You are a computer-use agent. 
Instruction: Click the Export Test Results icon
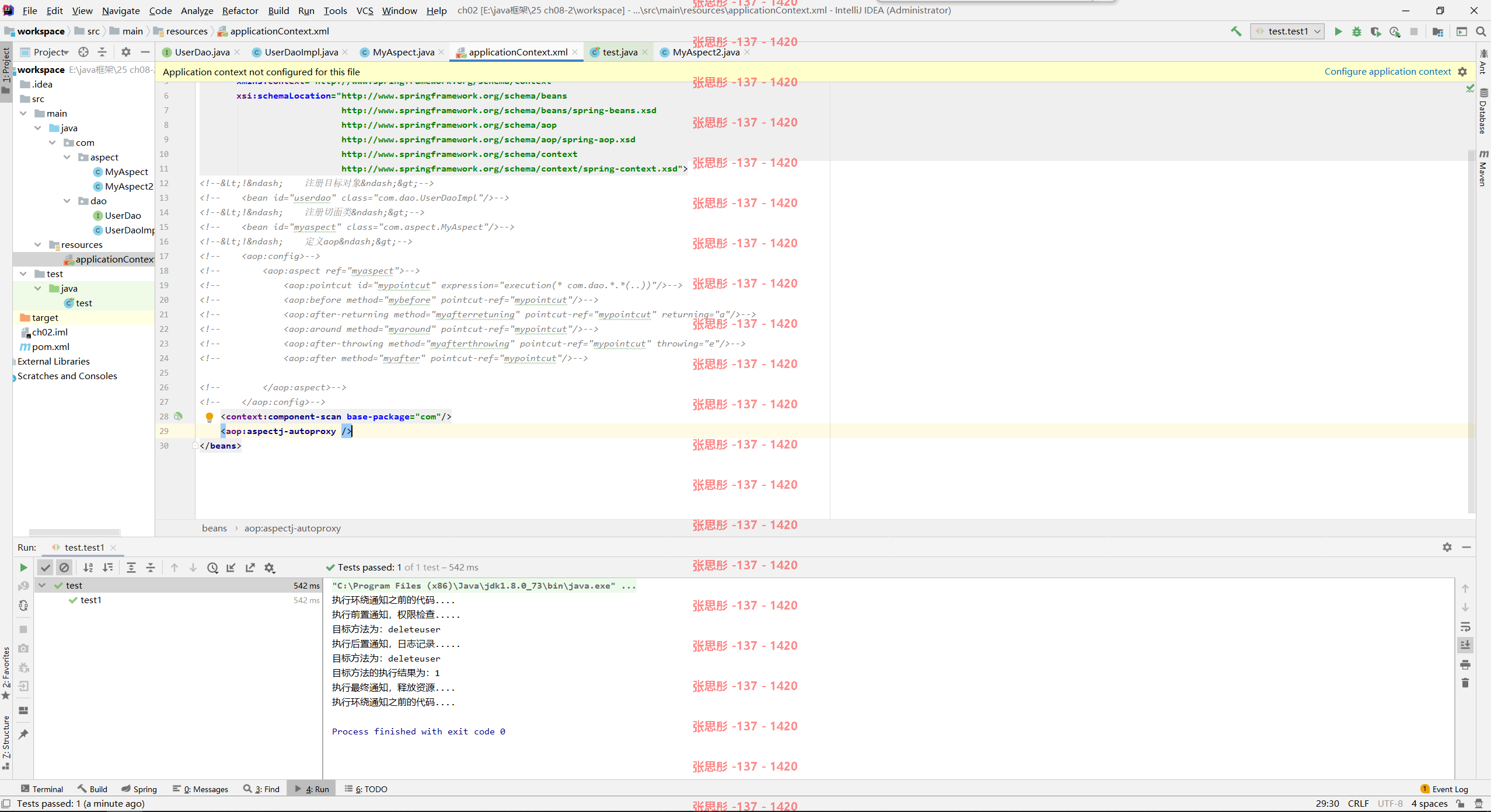(x=250, y=568)
